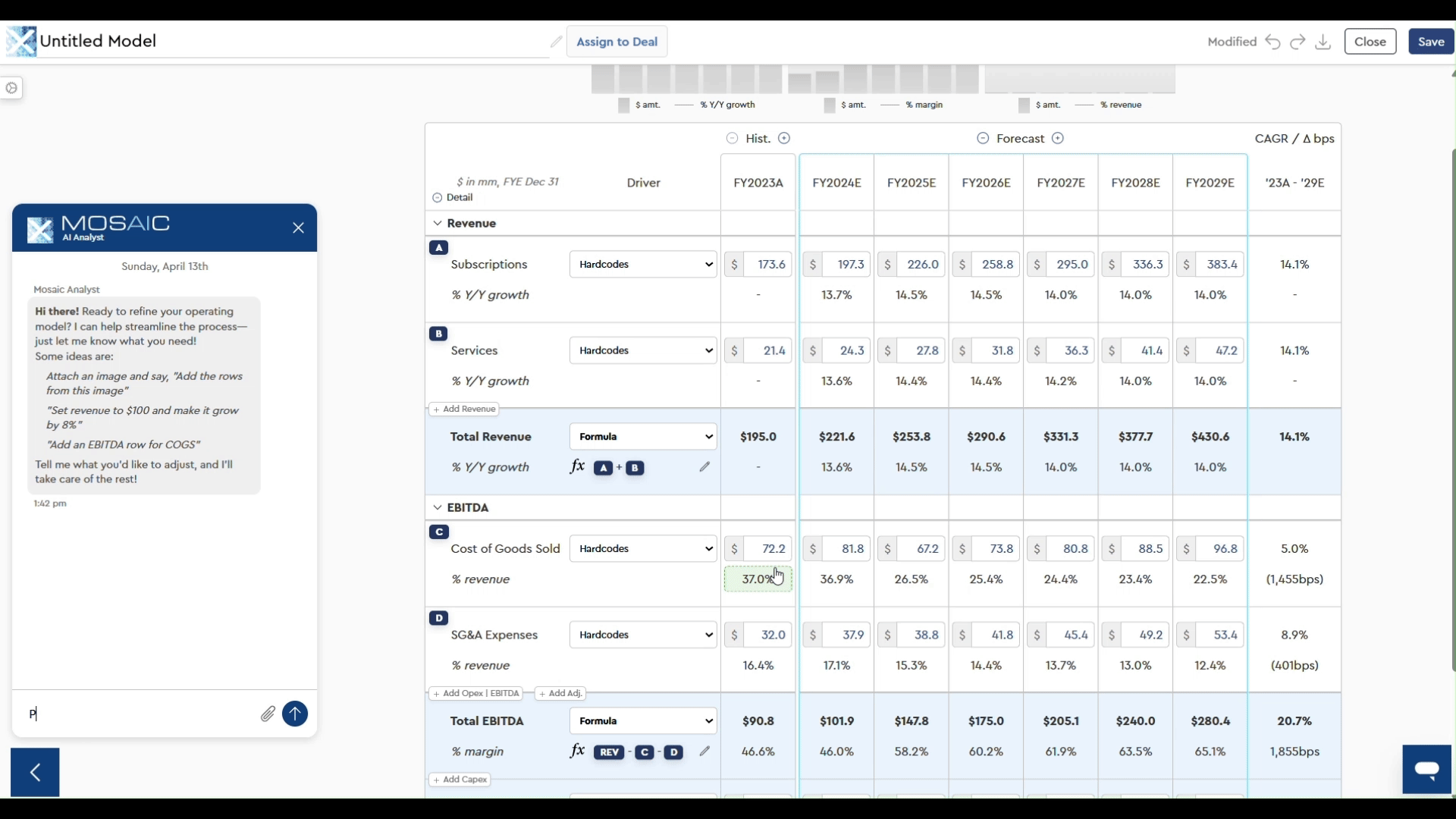The width and height of the screenshot is (1456, 819).
Task: Edit Total Revenue formula with pencil icon
Action: (x=704, y=467)
